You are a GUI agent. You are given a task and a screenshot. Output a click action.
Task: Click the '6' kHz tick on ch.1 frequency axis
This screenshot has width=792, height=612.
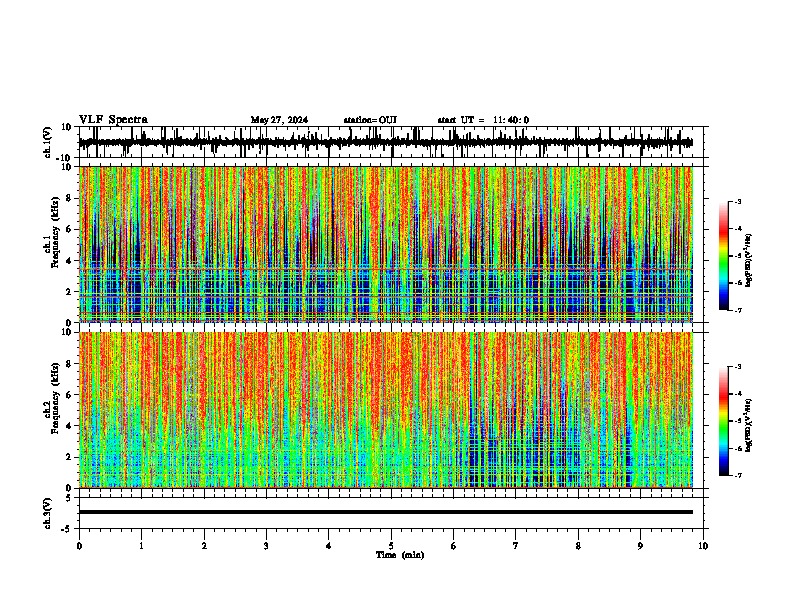pos(69,229)
